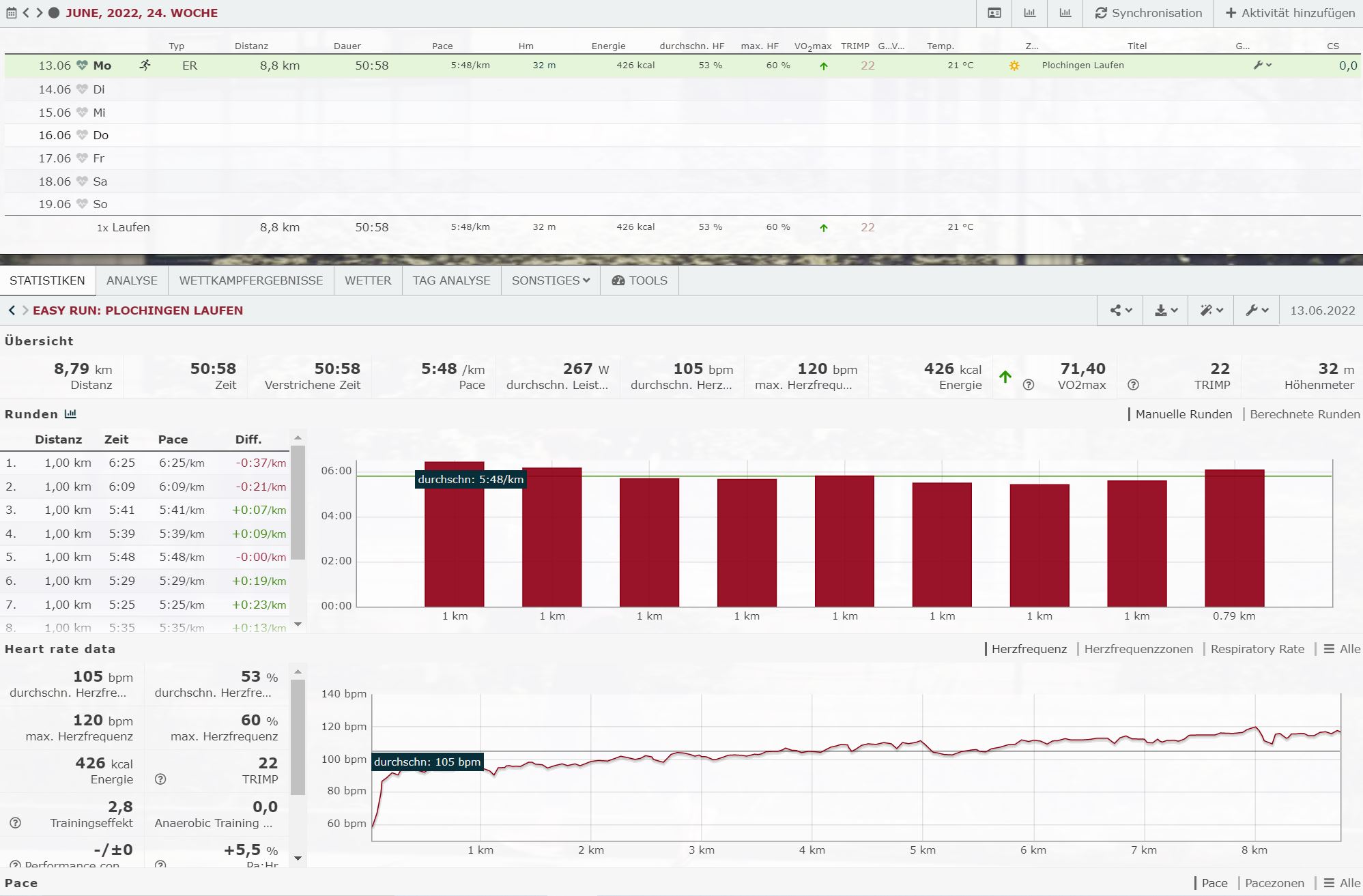Image resolution: width=1363 pixels, height=896 pixels.
Task: Click the Trainingseffekt help icon
Action: point(15,823)
